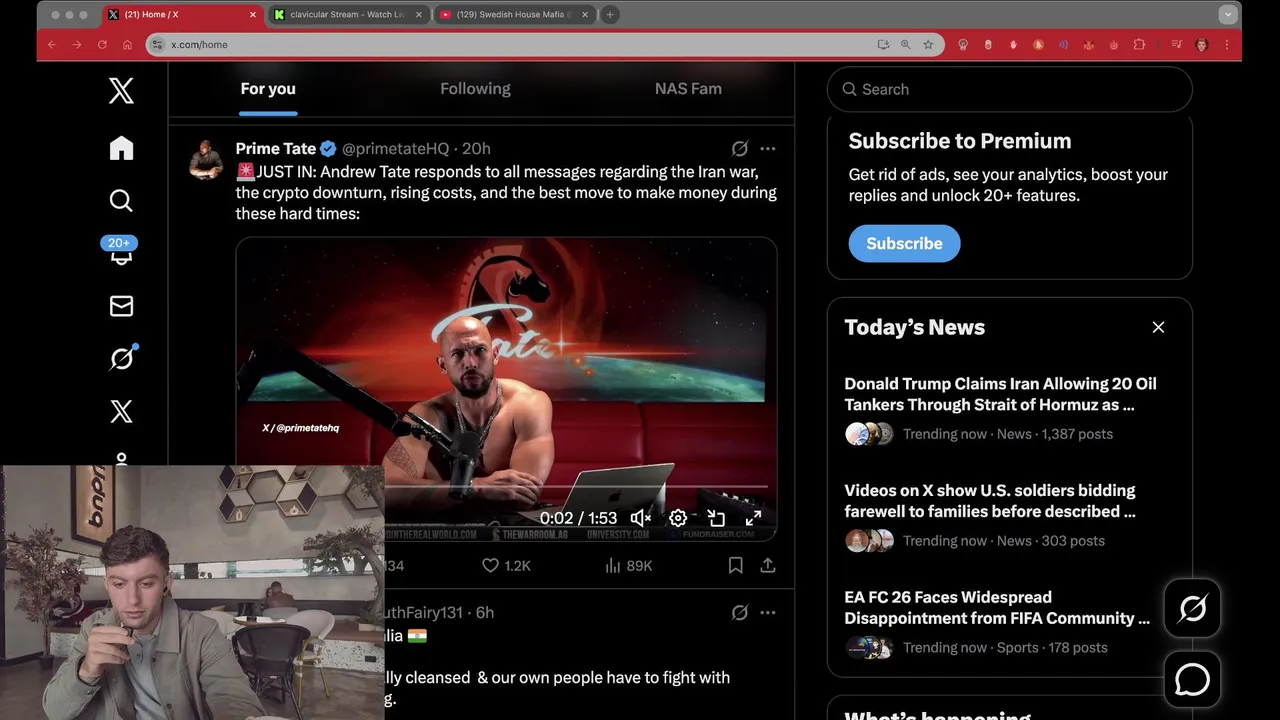View analytics showing 89K views

point(628,565)
